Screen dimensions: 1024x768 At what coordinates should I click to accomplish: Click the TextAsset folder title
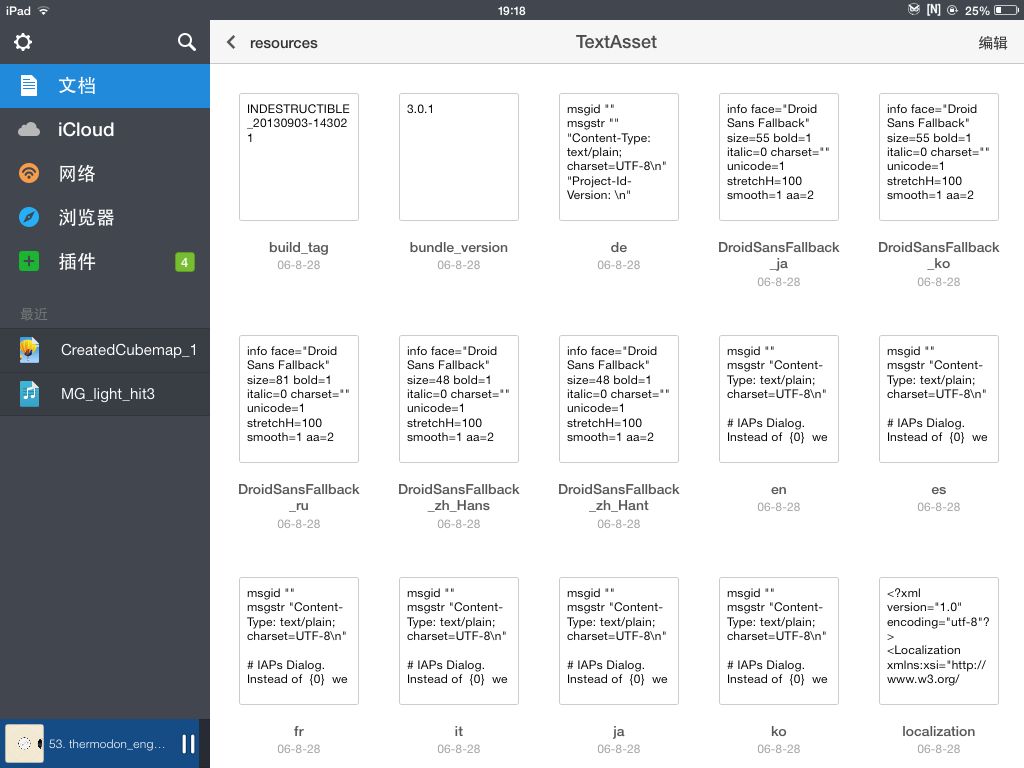click(616, 42)
